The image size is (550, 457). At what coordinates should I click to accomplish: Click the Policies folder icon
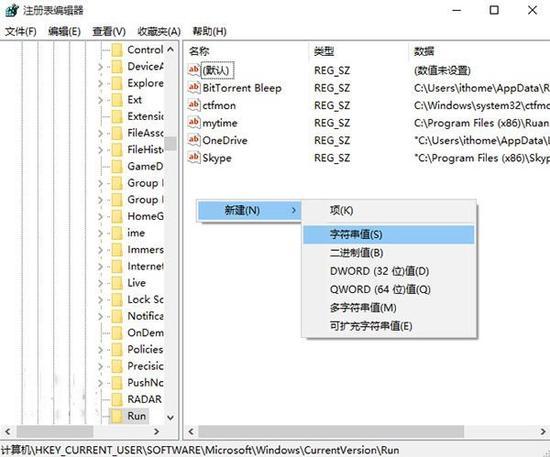pos(117,349)
